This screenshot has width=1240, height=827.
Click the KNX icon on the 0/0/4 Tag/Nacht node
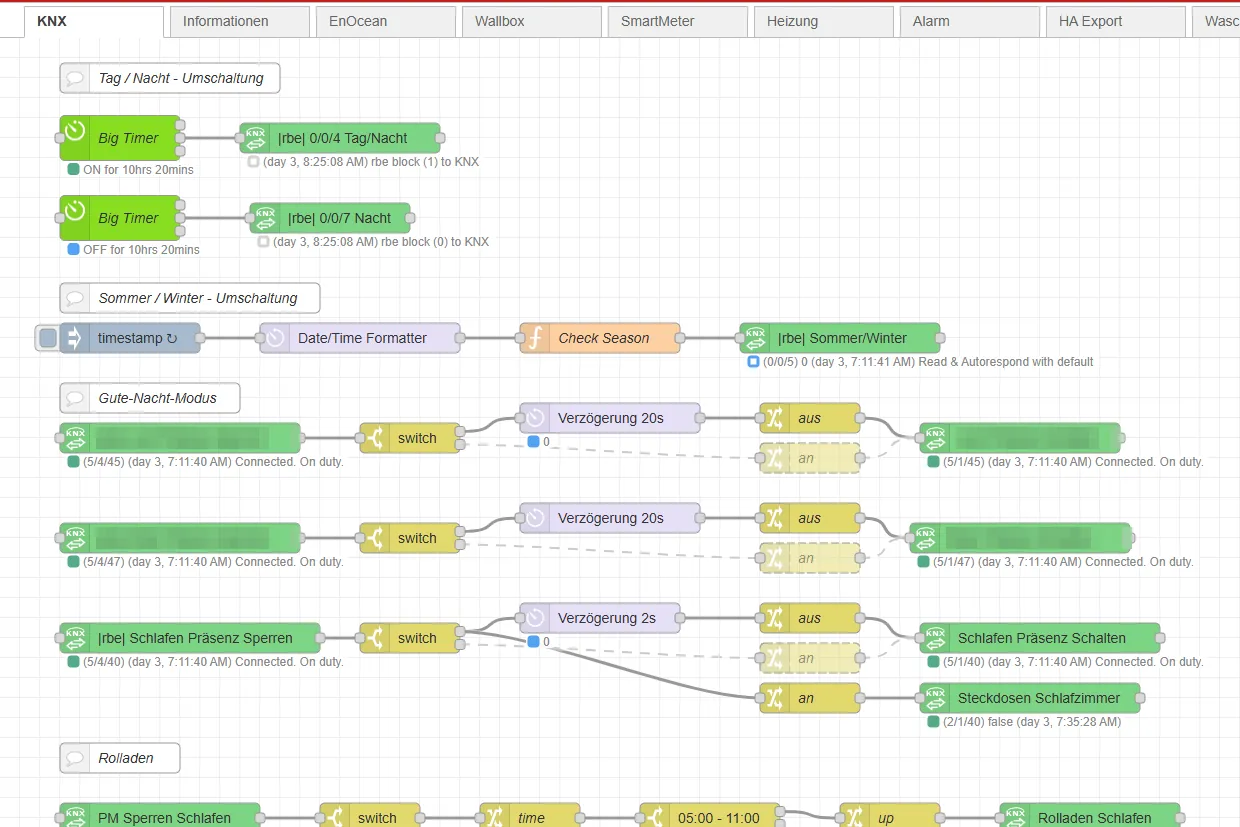click(255, 138)
